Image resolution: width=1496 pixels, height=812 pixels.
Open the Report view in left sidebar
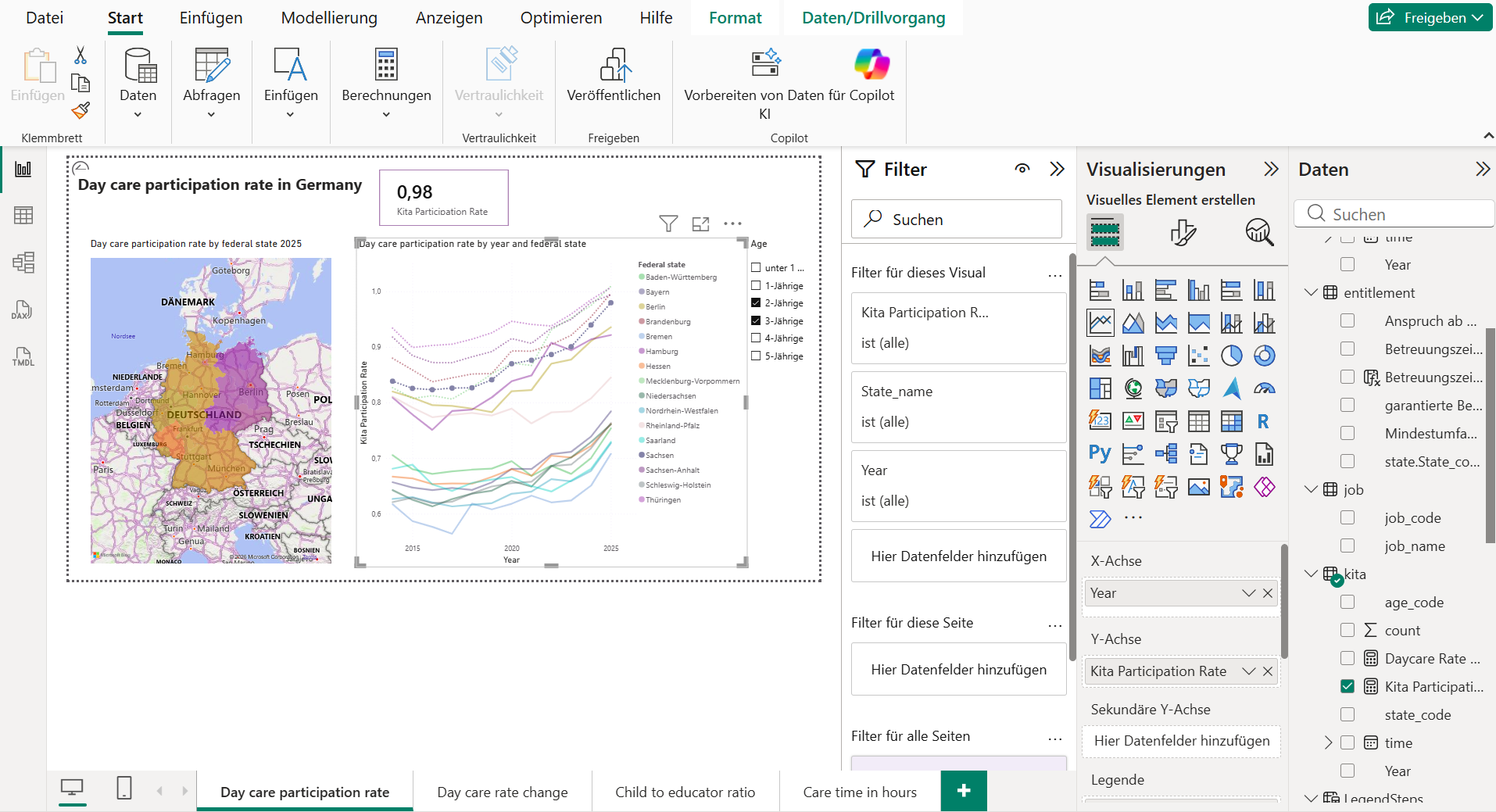click(x=23, y=169)
